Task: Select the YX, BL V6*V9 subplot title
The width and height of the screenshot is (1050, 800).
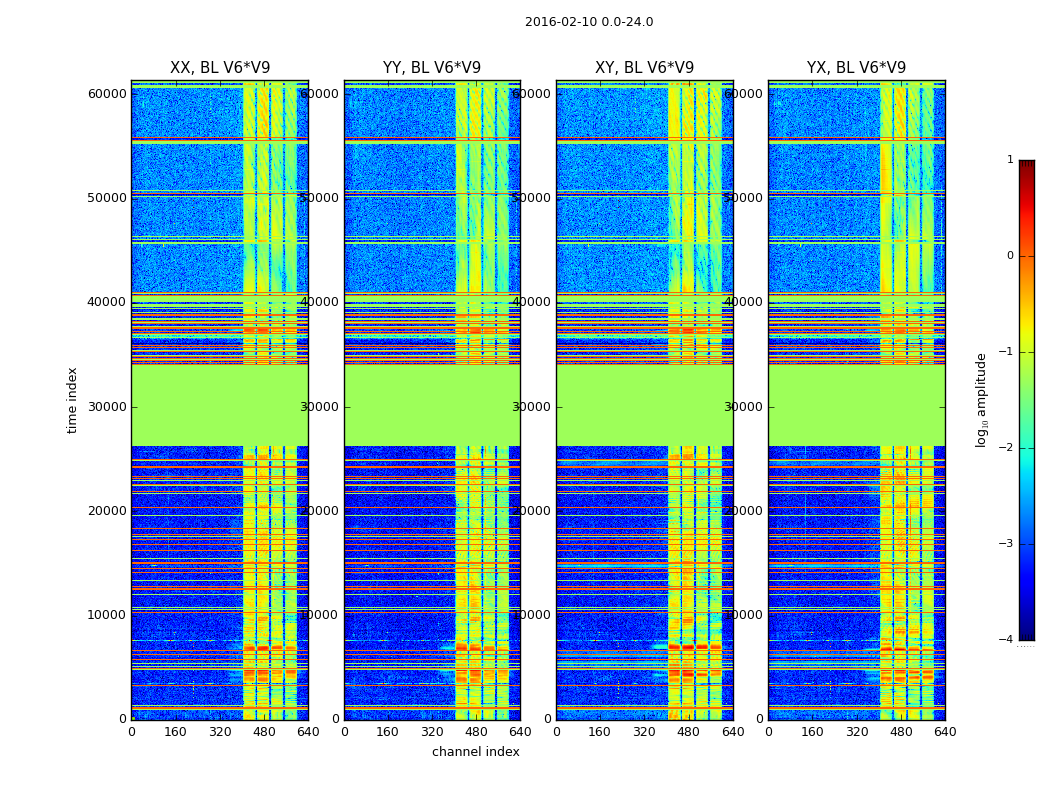Action: click(x=856, y=68)
